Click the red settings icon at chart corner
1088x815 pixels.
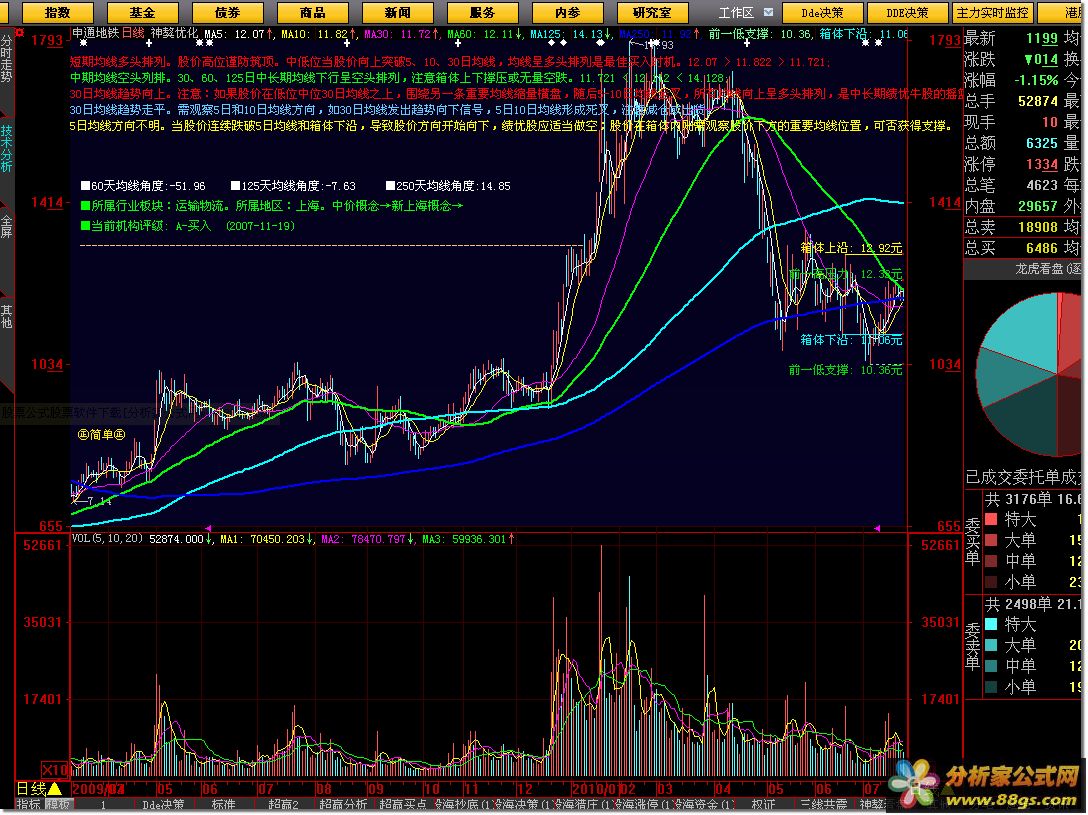point(19,33)
